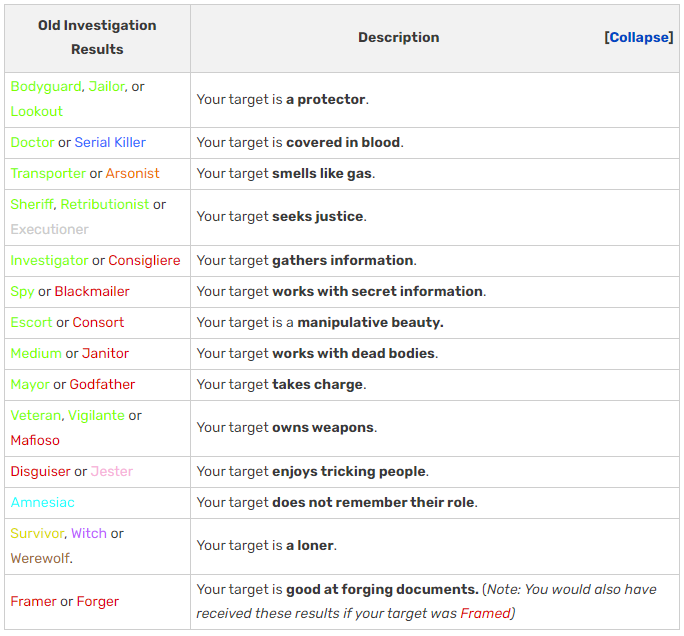The height and width of the screenshot is (636, 684).
Task: Open the Jailor role link
Action: [x=106, y=86]
